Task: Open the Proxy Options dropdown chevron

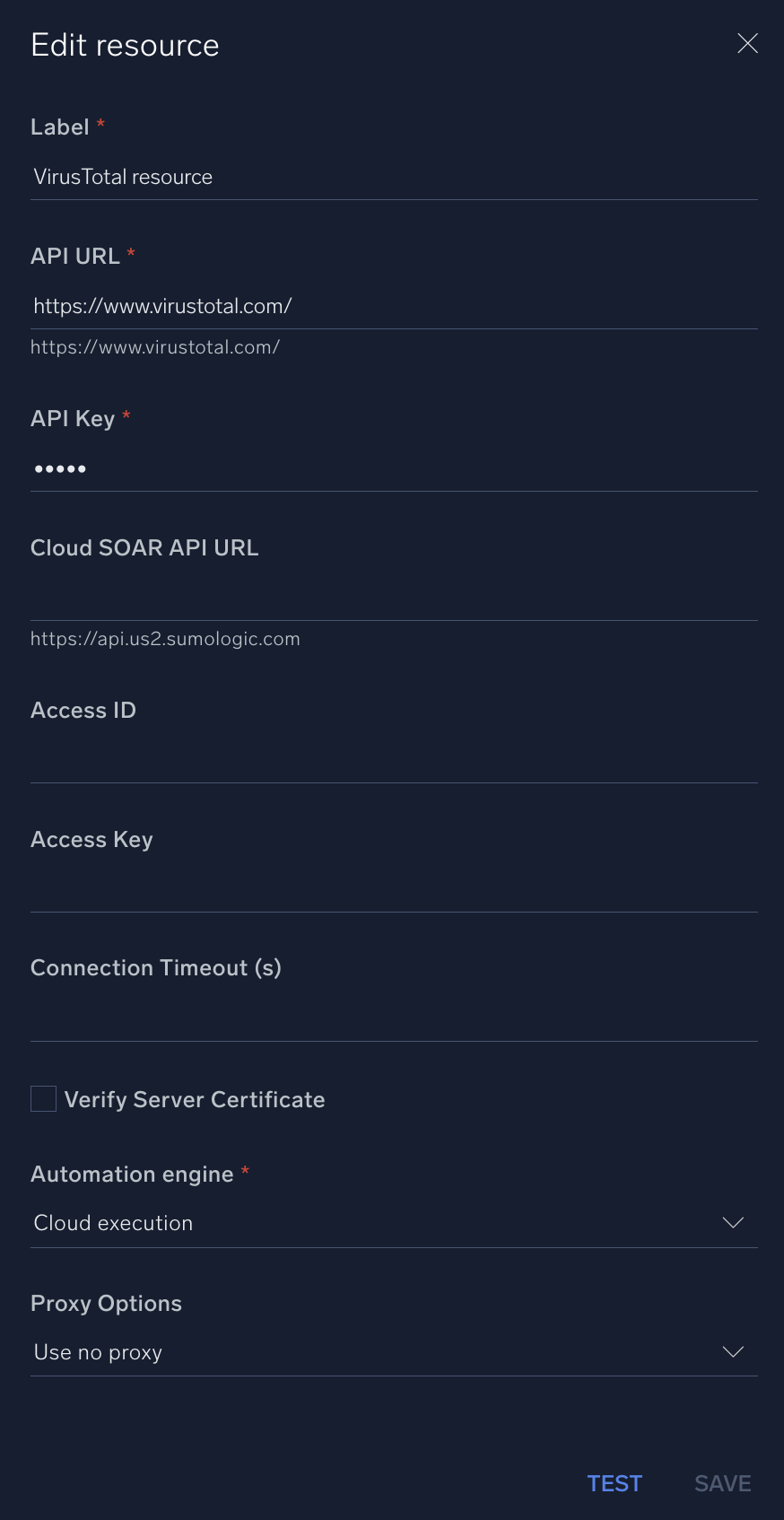Action: tap(733, 1351)
